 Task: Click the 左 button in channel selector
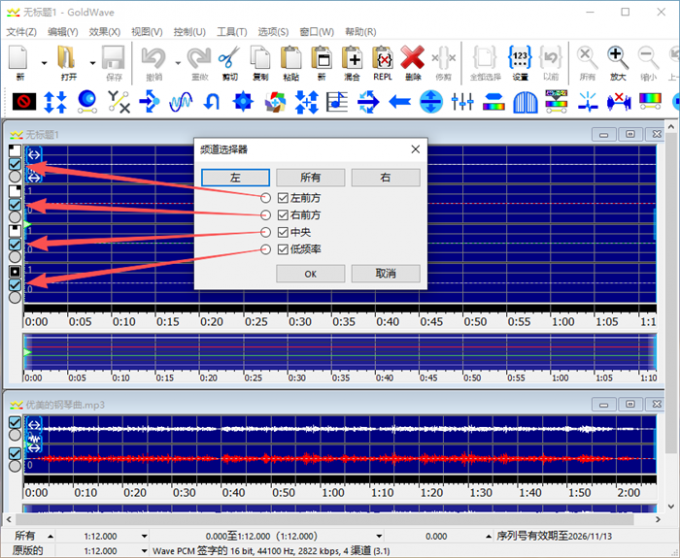tap(235, 178)
